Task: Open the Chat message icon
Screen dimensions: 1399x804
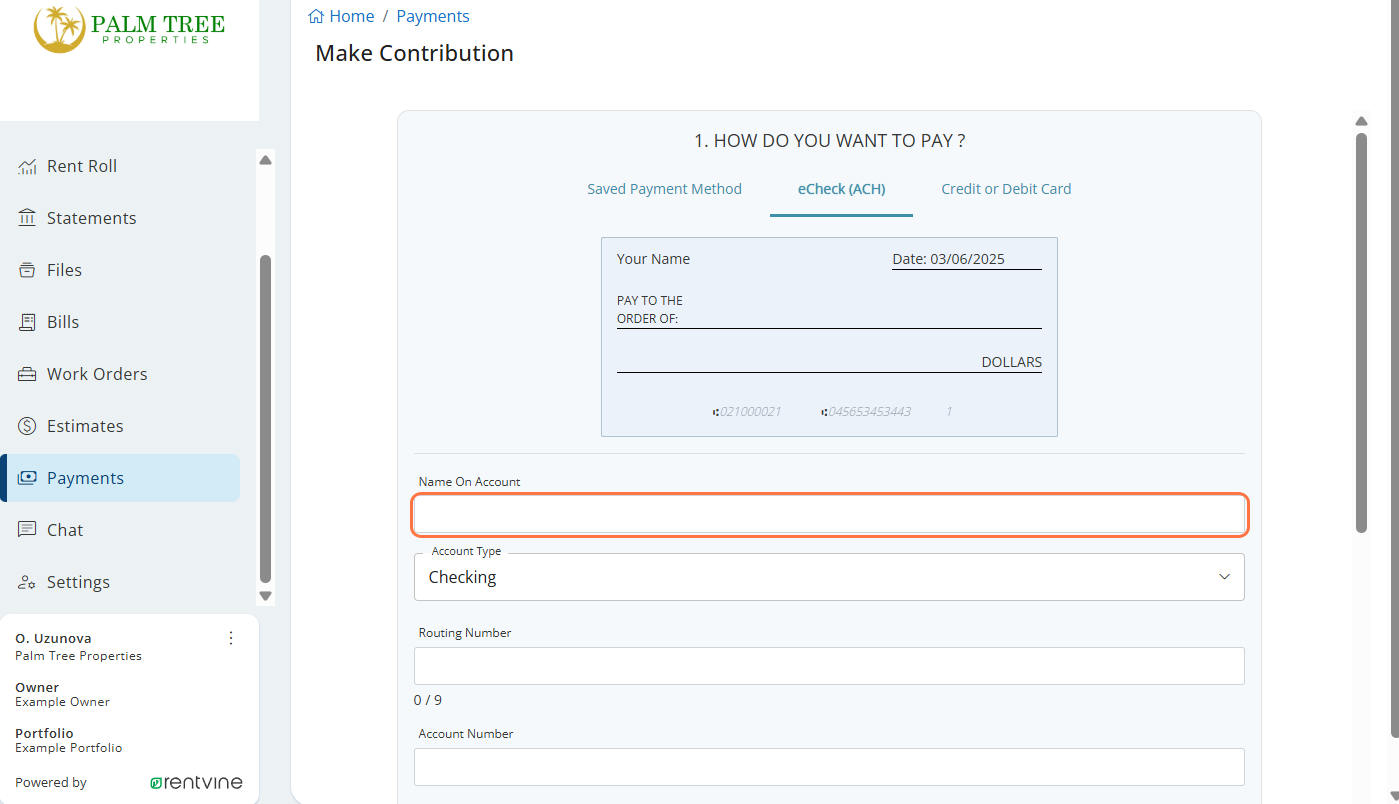Action: pos(27,530)
